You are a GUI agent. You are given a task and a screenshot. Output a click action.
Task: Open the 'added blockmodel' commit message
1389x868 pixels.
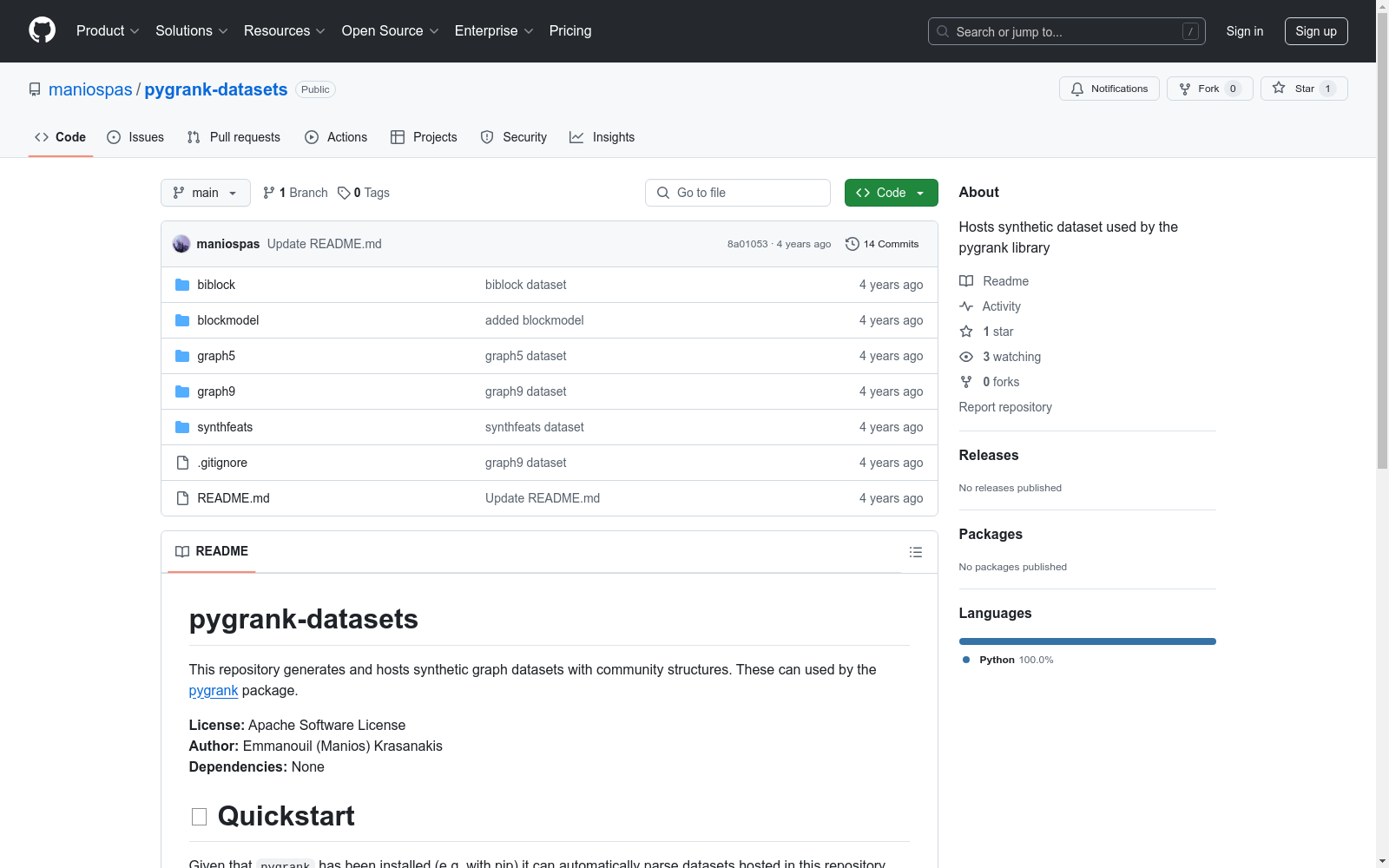pyautogui.click(x=535, y=320)
